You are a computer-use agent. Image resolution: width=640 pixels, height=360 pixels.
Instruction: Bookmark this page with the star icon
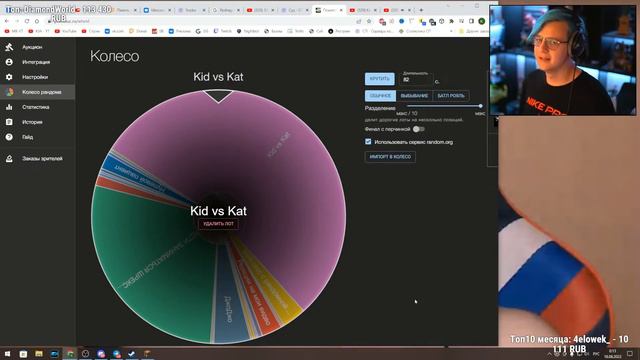pyautogui.click(x=369, y=21)
